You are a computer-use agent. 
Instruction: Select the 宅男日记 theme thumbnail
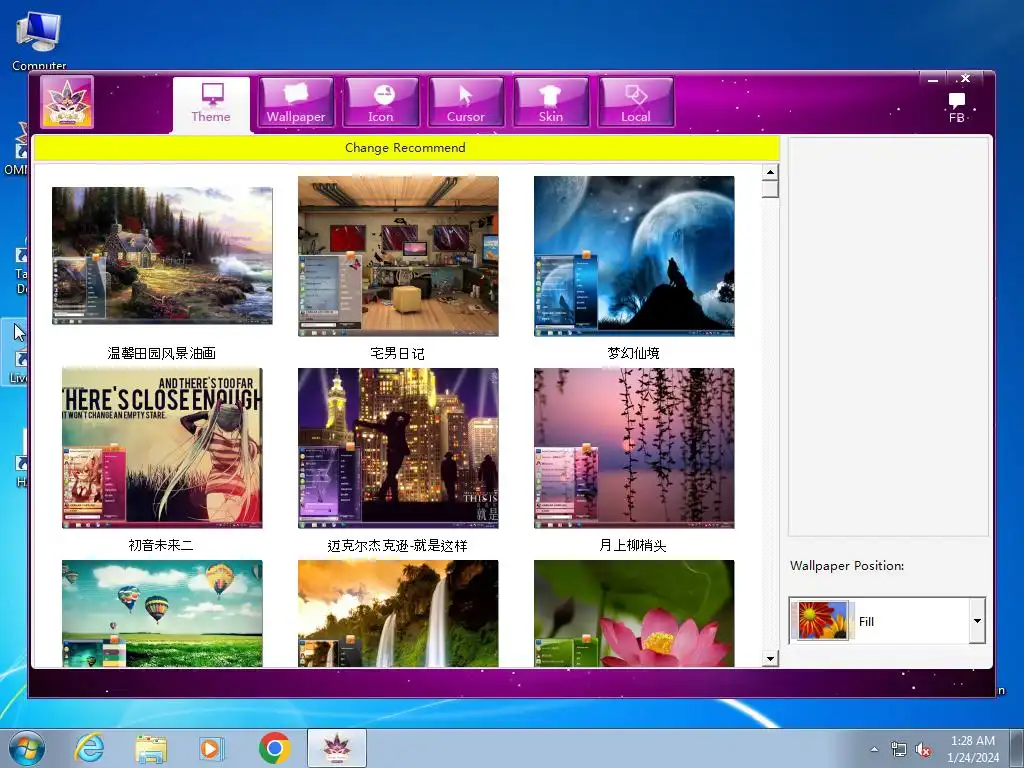tap(398, 256)
